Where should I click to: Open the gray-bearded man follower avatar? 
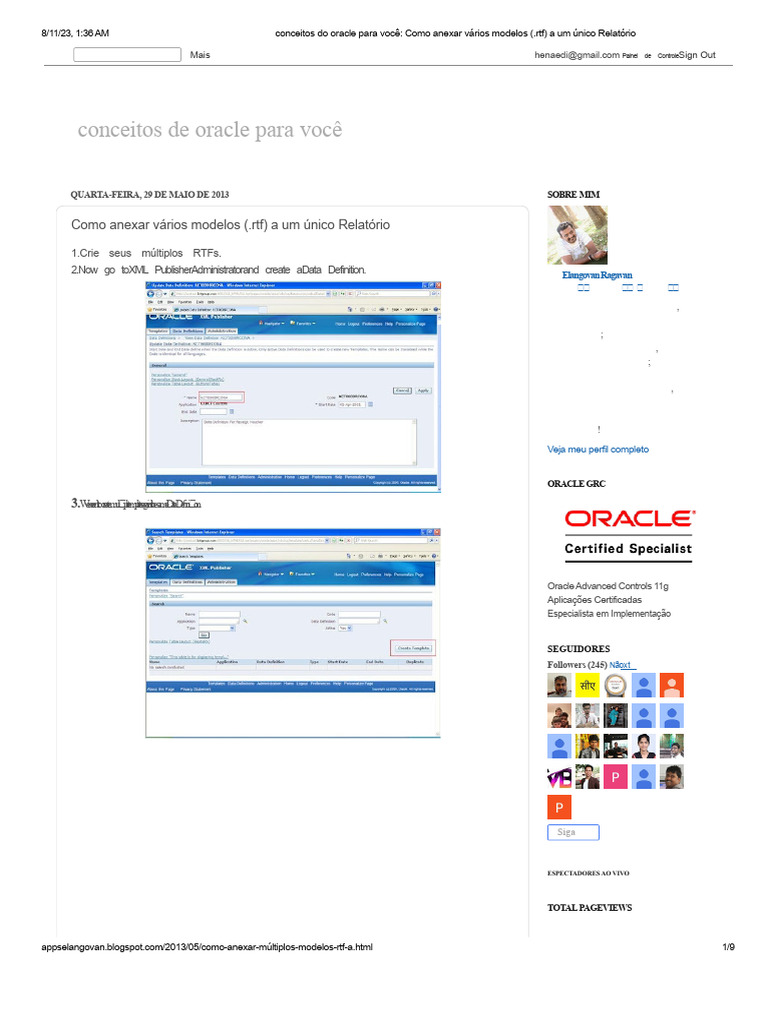[x=559, y=686]
